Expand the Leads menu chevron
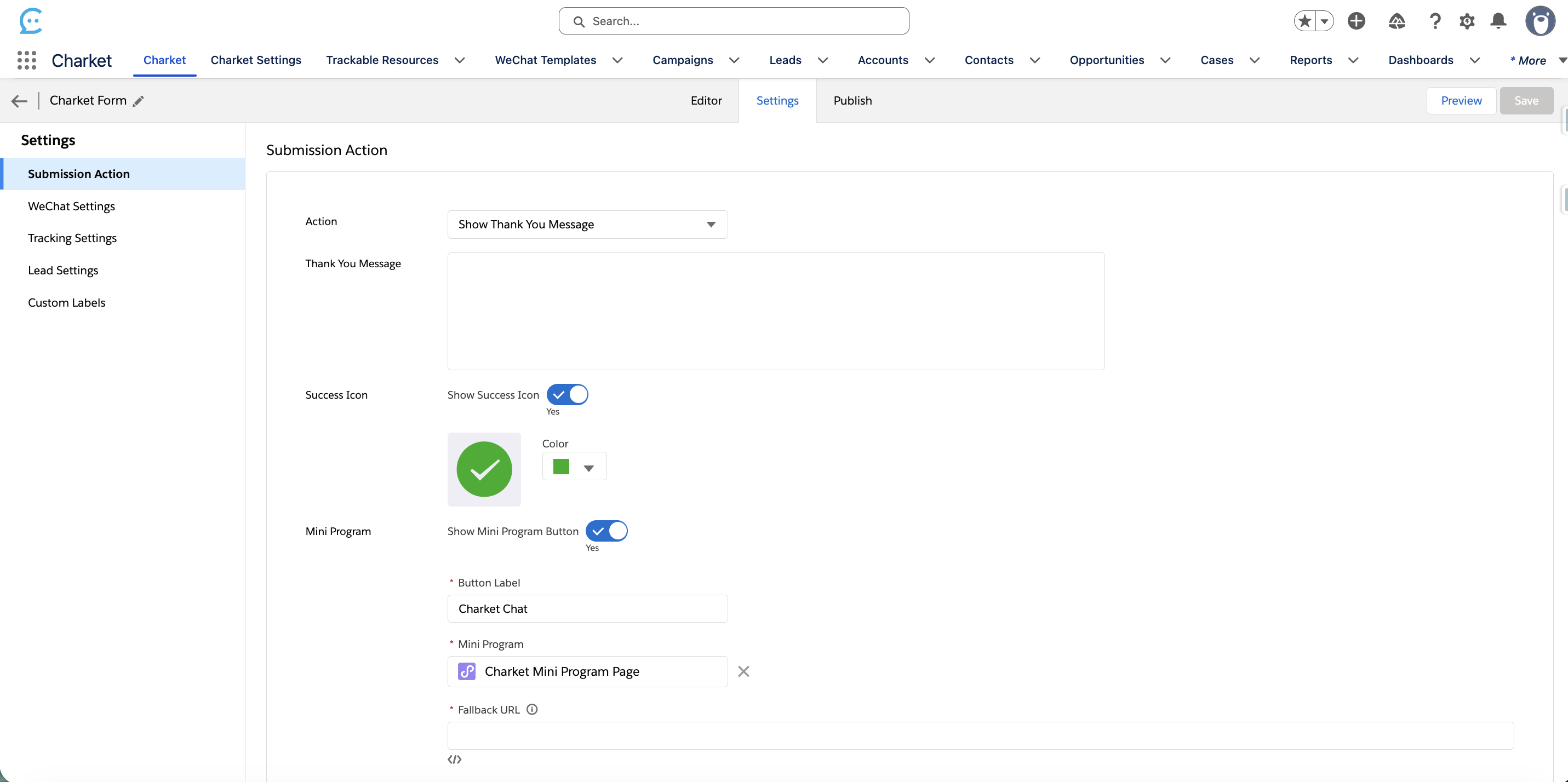The image size is (1568, 782). point(823,60)
